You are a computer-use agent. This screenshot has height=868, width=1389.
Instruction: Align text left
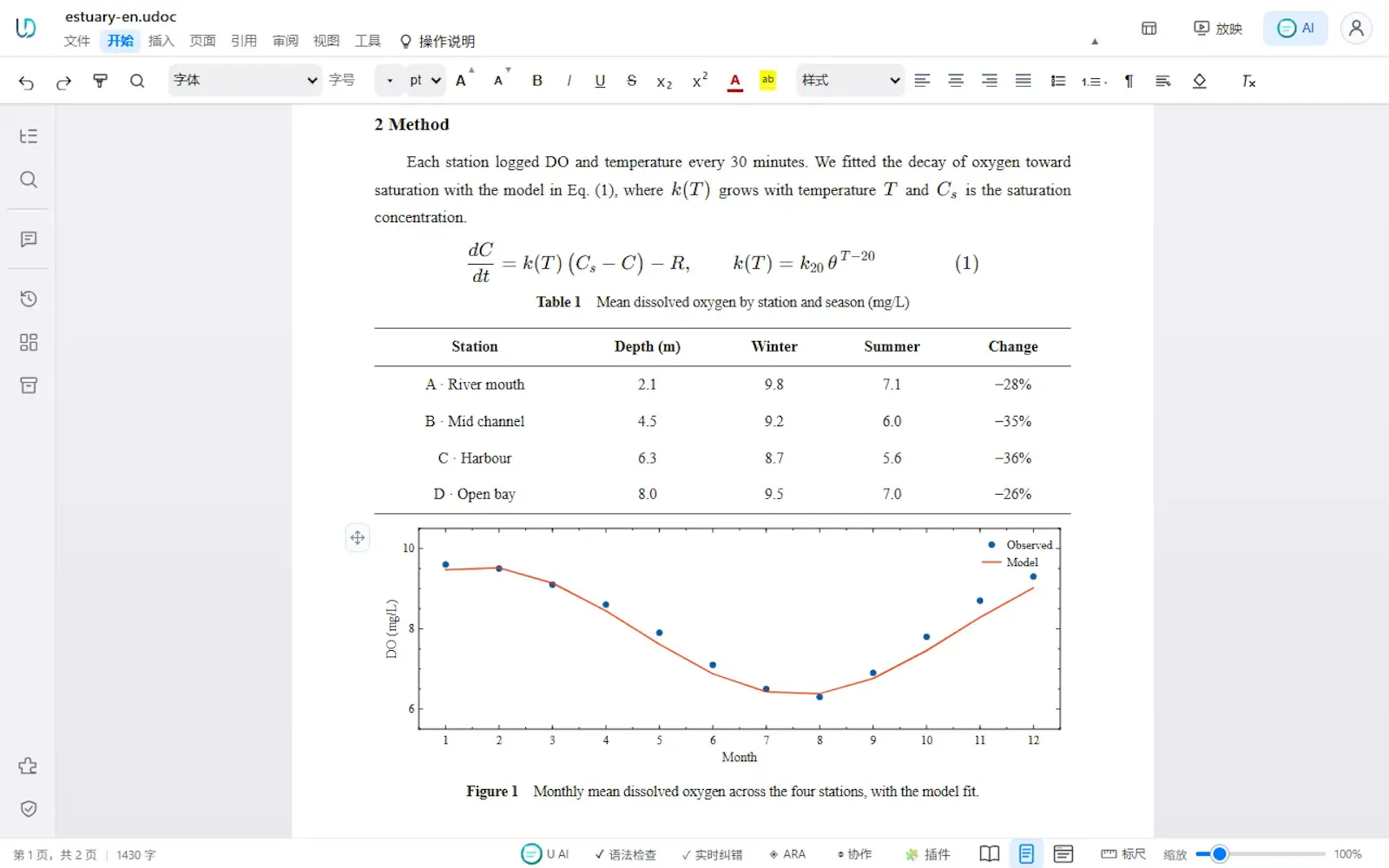click(x=922, y=81)
